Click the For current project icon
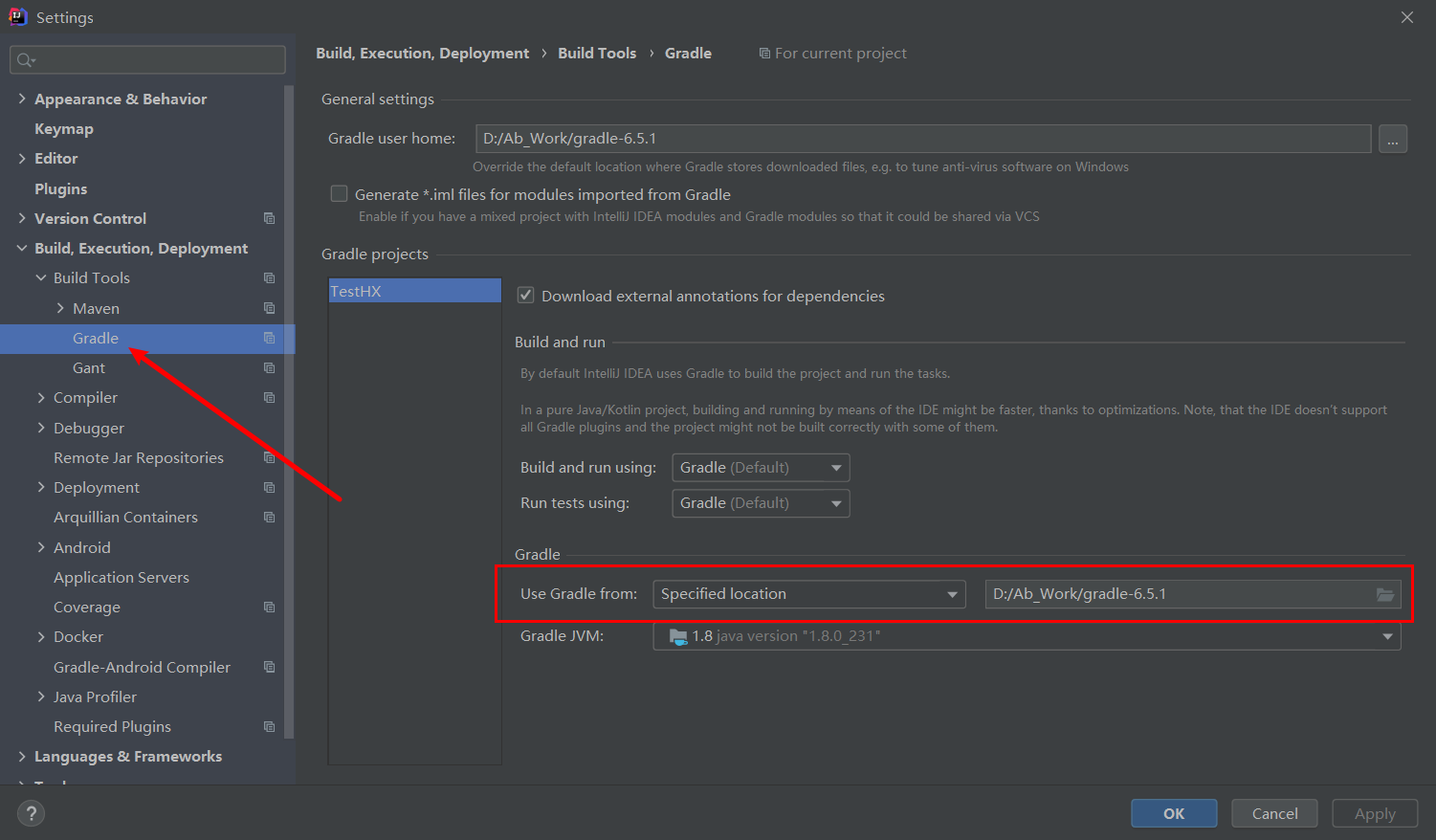1436x840 pixels. 764,54
